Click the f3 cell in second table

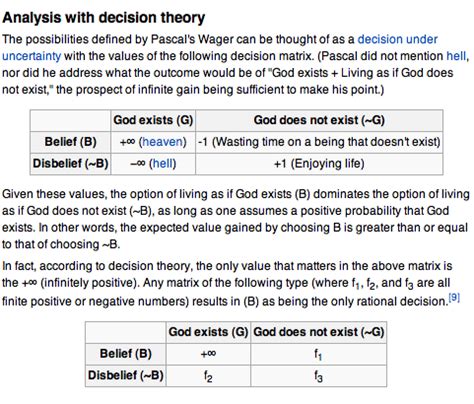coord(318,376)
